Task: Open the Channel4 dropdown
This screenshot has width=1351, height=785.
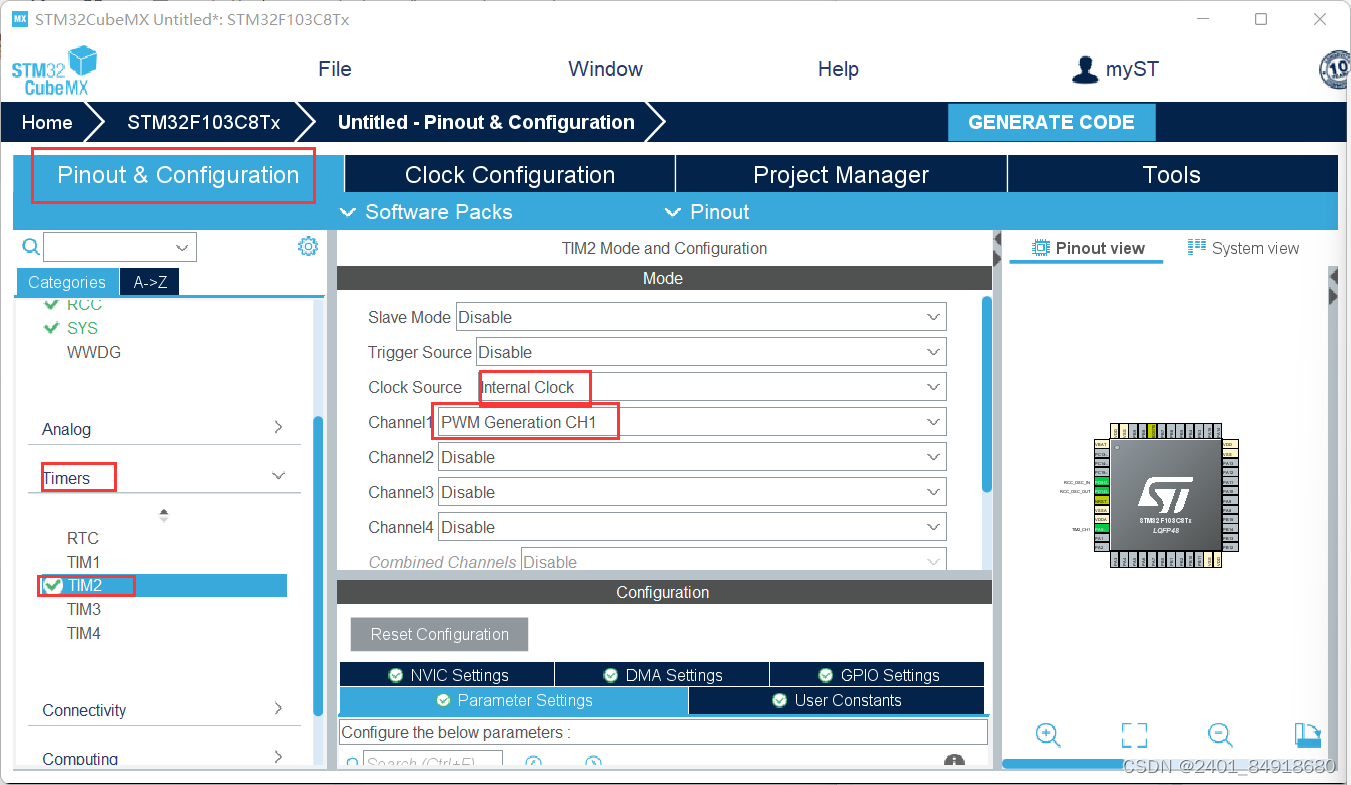Action: point(692,527)
